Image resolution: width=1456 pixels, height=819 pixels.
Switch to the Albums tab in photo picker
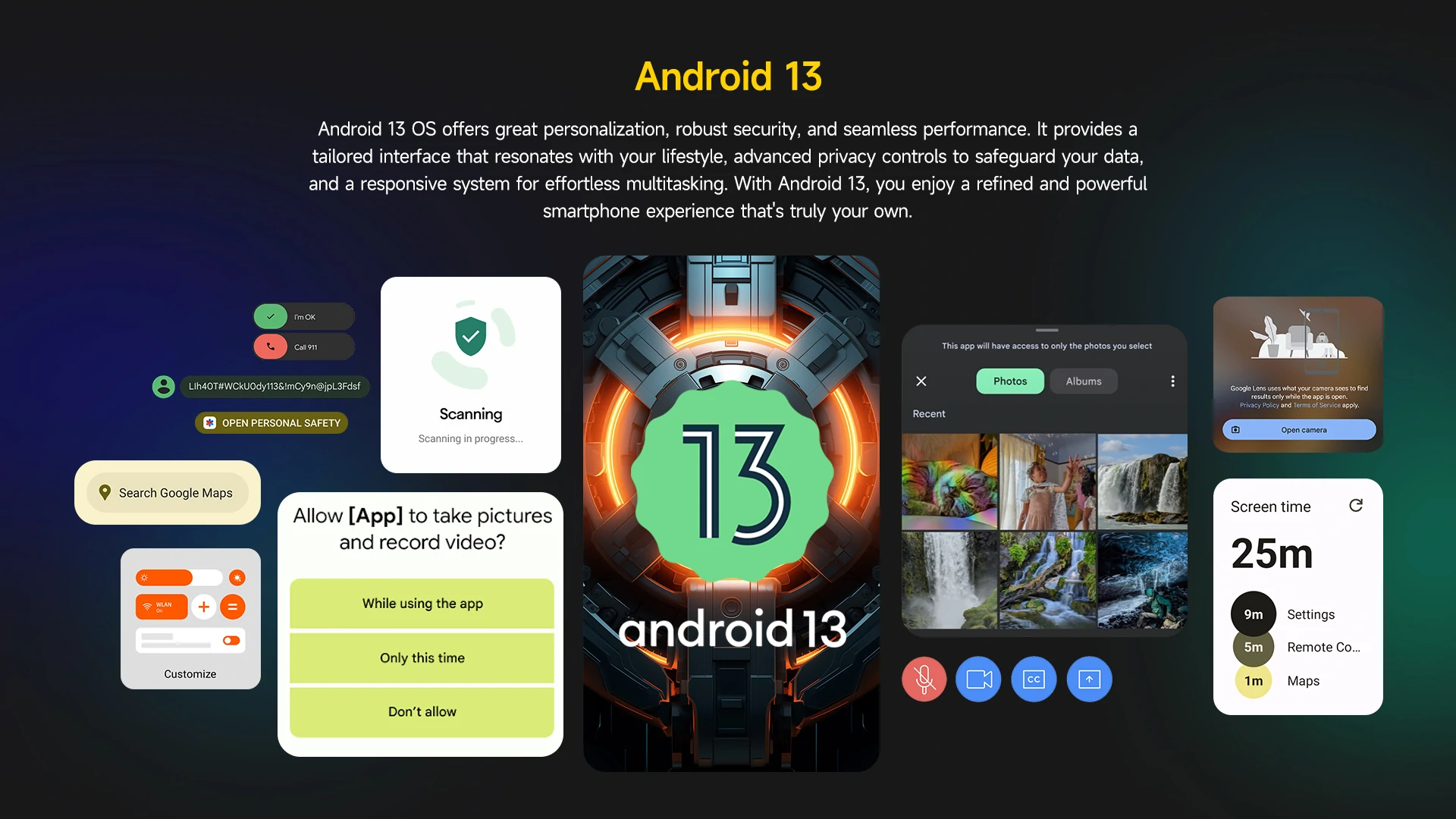tap(1084, 381)
